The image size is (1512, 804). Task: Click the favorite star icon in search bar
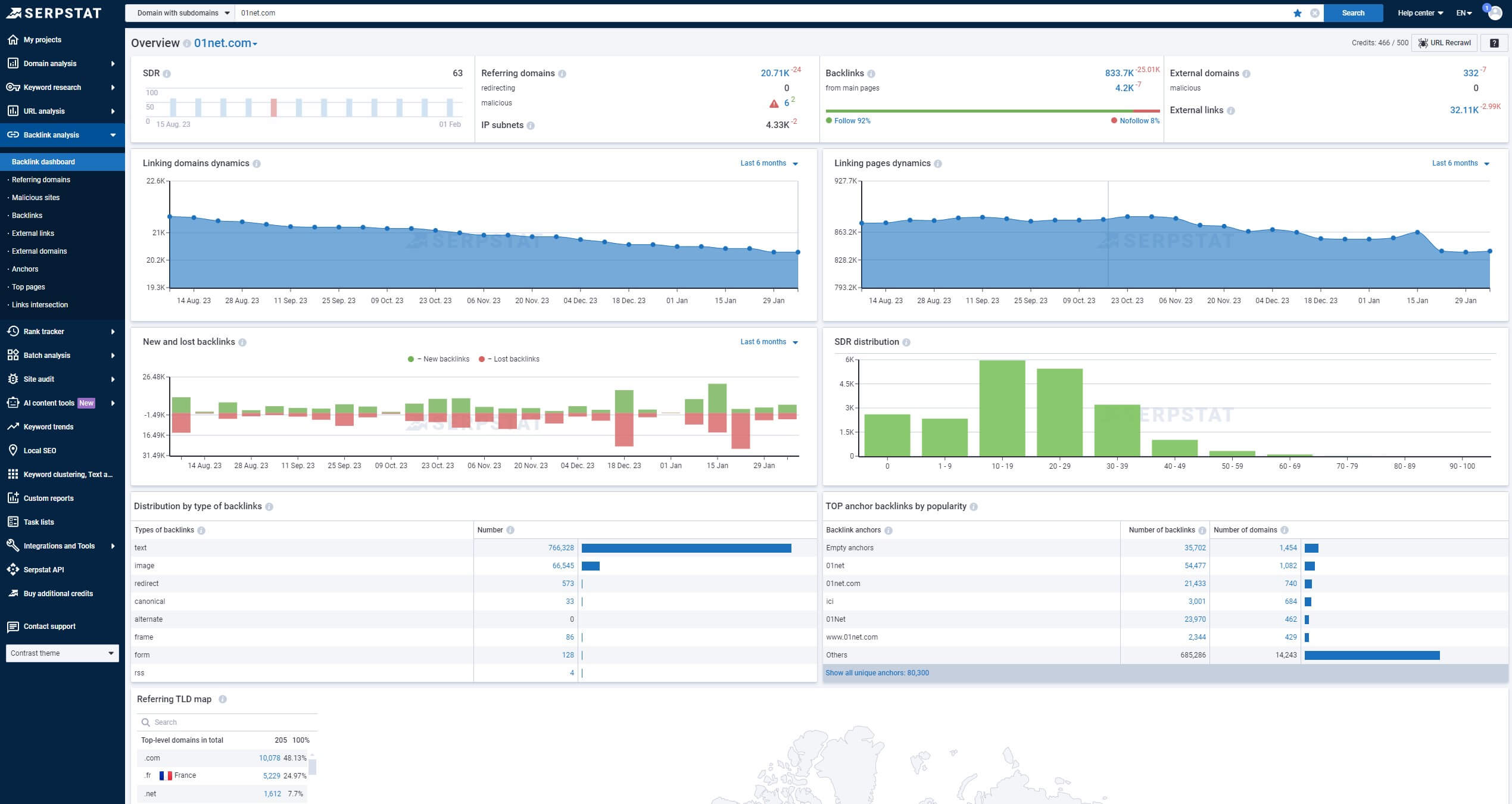pos(1298,13)
